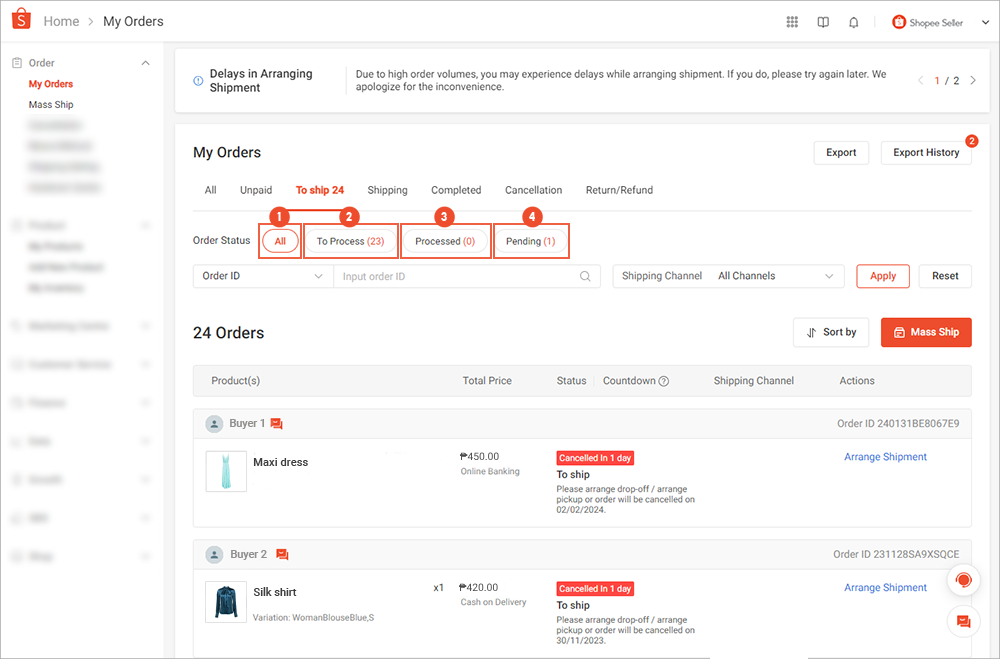Expand the Shopee Seller account menu

(985, 21)
